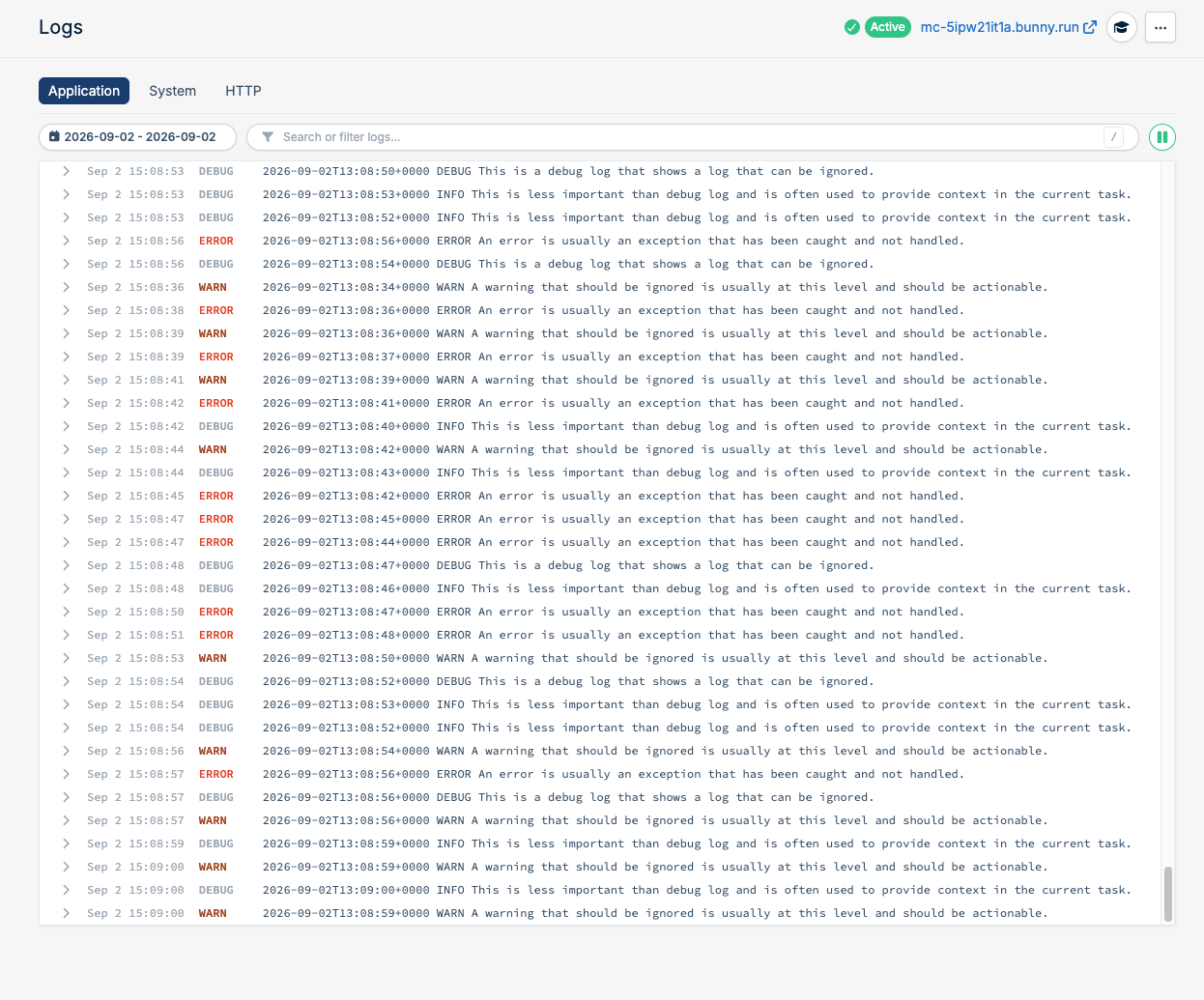Click message starting '2026-09-02T13:08:46+0000 INFO'
The image size is (1204, 1000).
pos(697,588)
